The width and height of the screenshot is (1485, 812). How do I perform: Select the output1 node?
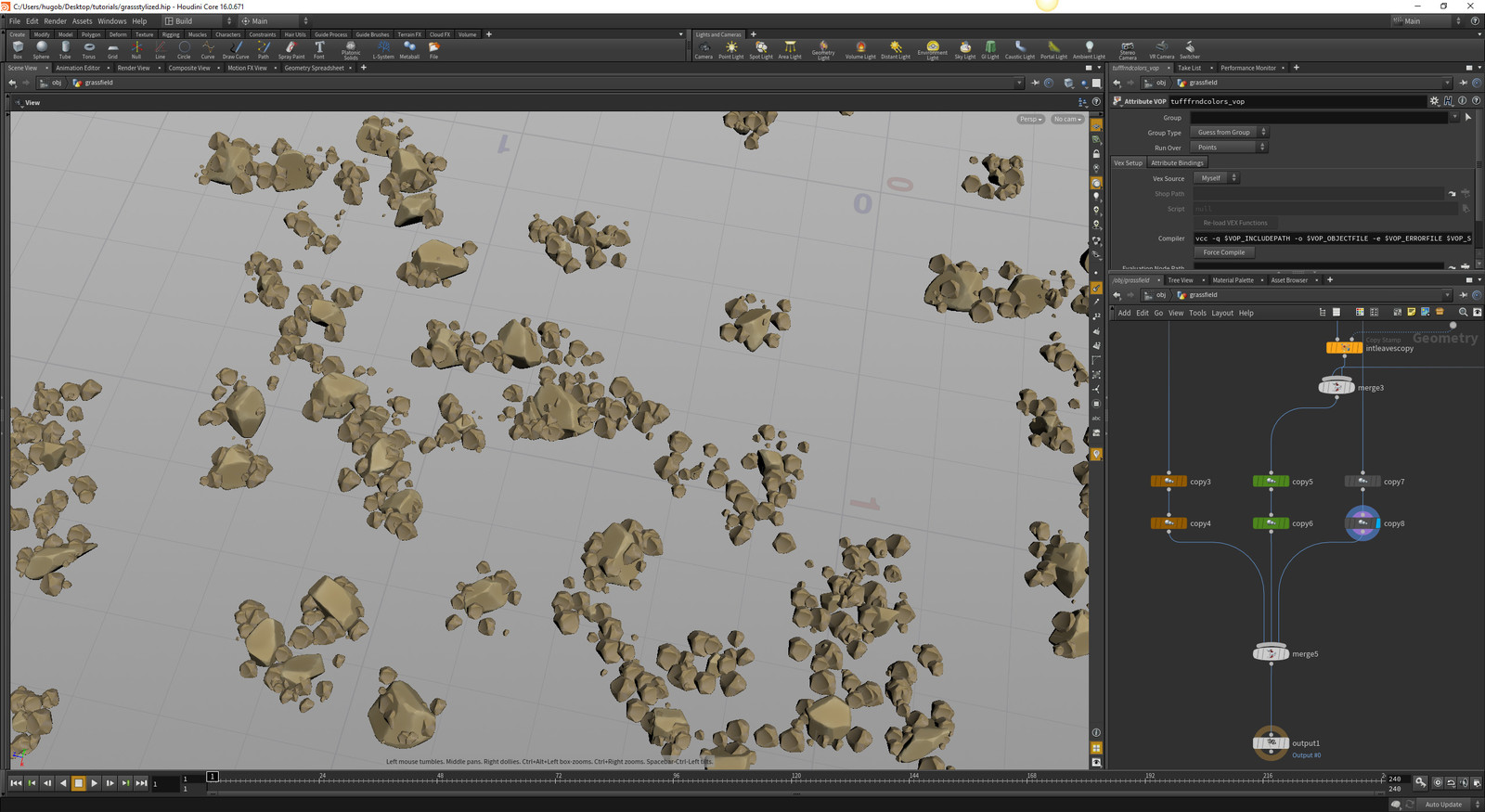pos(1271,742)
